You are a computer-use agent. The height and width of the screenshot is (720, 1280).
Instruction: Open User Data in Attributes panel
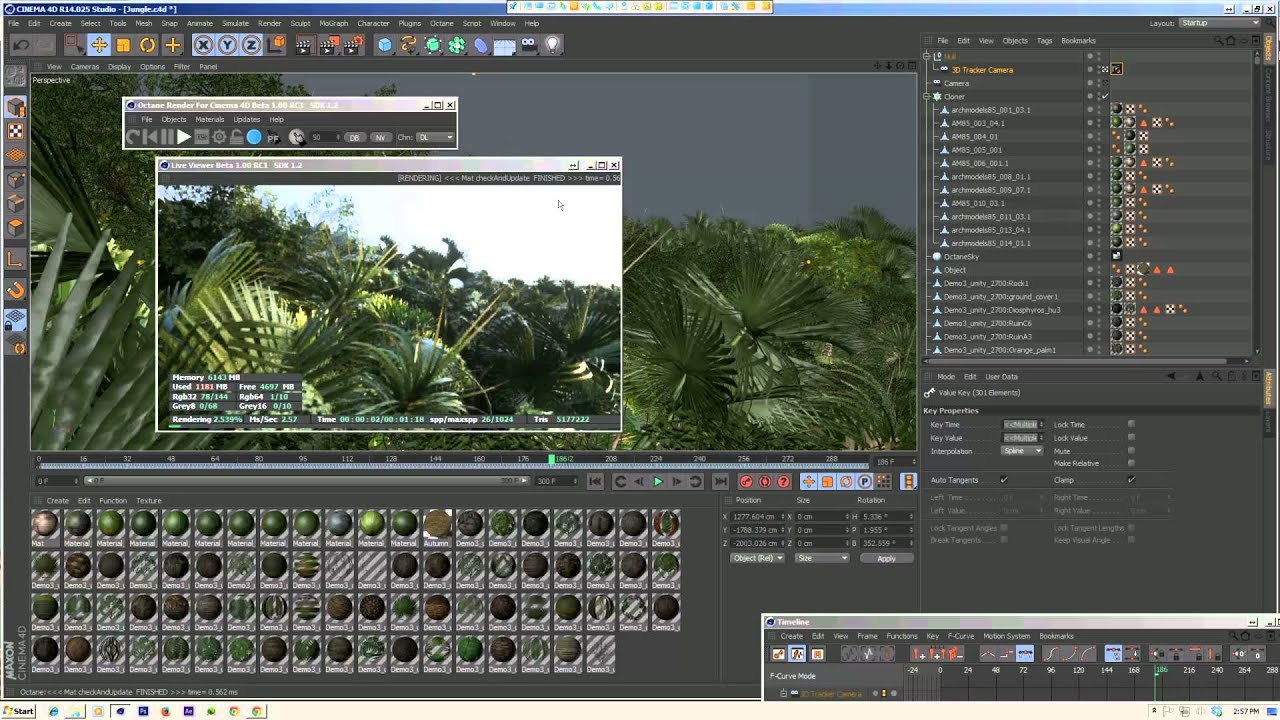[1001, 377]
